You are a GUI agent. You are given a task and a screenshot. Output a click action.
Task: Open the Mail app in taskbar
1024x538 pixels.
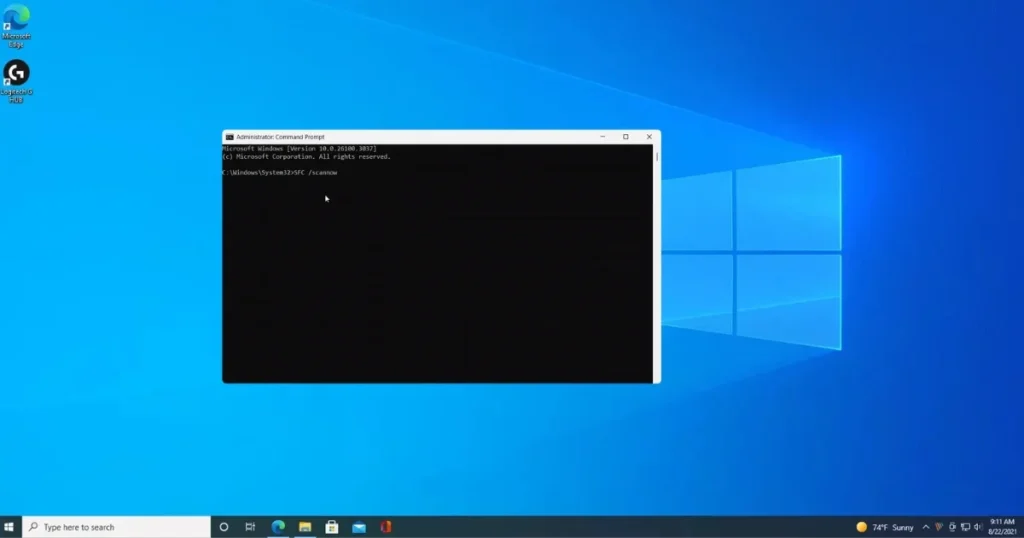coord(358,527)
